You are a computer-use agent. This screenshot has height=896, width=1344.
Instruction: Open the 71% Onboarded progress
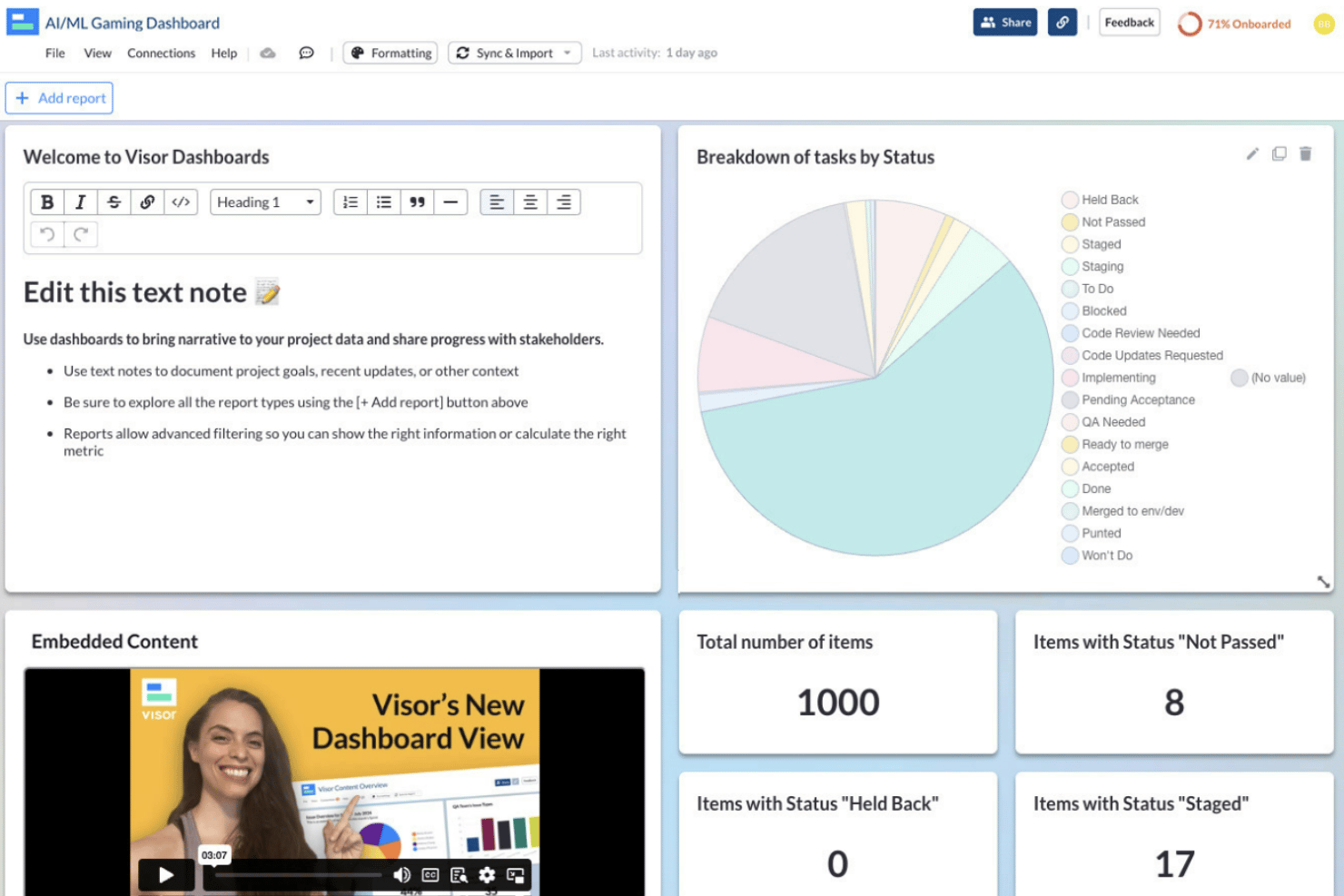coord(1234,24)
